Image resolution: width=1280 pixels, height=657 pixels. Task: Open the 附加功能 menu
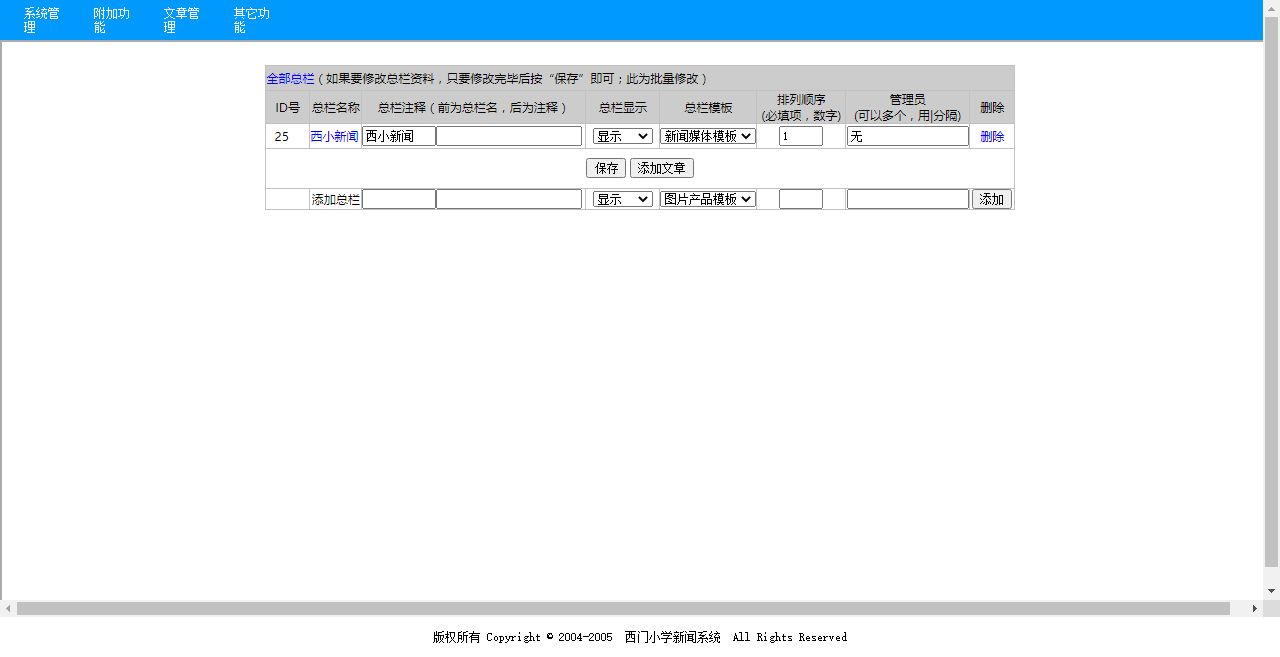(x=112, y=20)
